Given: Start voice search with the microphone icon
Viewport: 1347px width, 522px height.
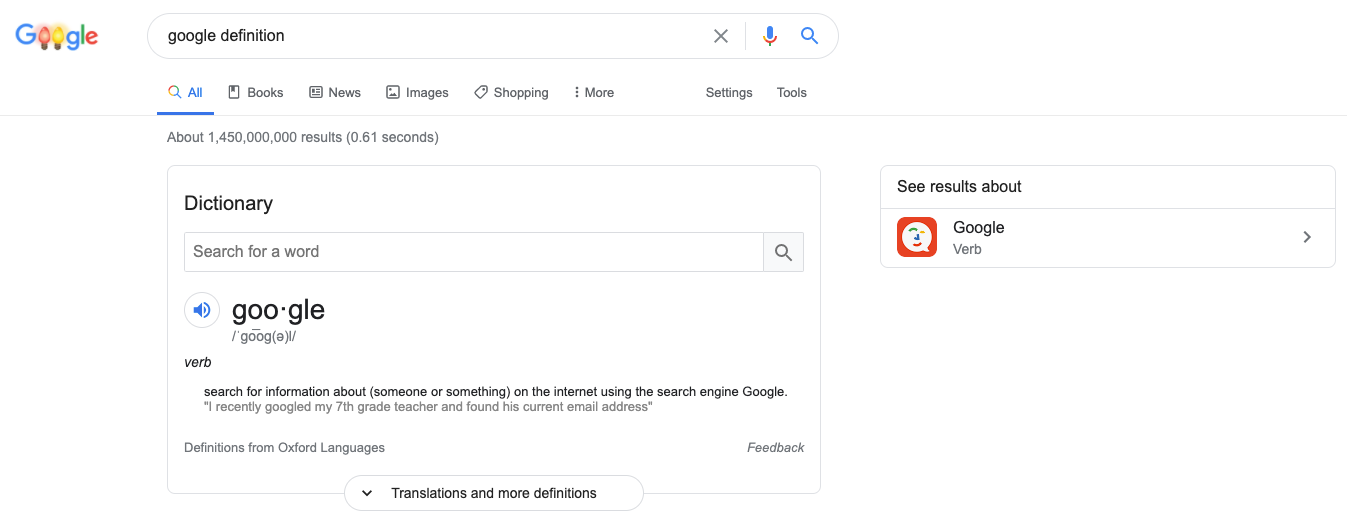Looking at the screenshot, I should (x=769, y=36).
